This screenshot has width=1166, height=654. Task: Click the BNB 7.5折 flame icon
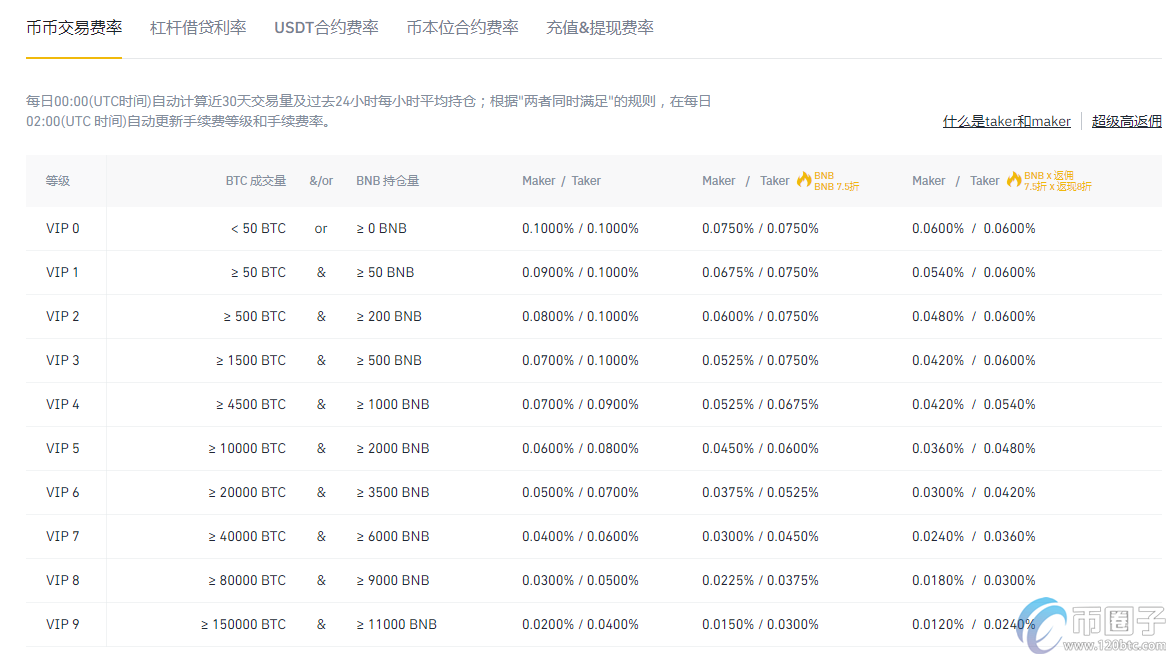pos(805,181)
